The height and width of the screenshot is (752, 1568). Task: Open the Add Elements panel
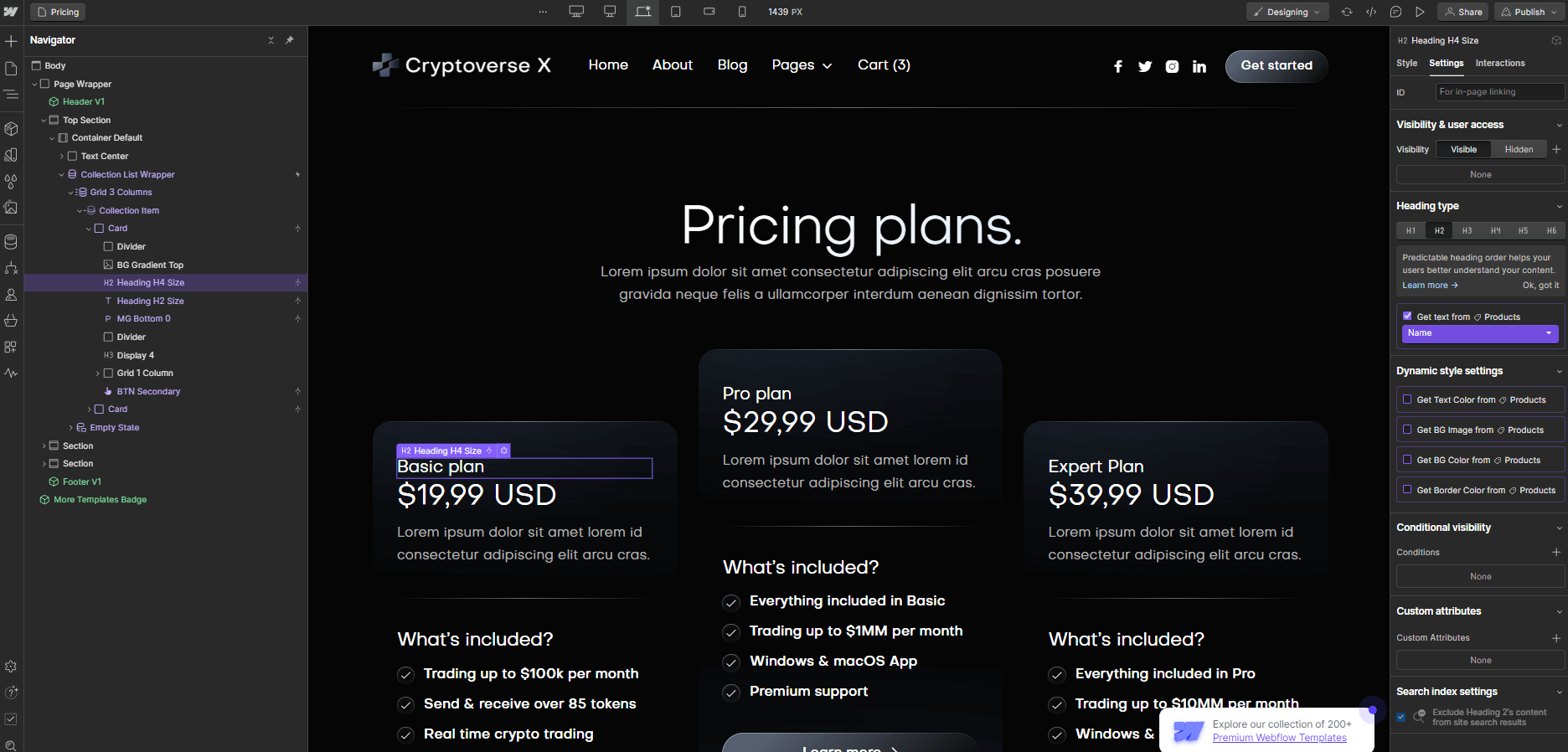click(12, 40)
